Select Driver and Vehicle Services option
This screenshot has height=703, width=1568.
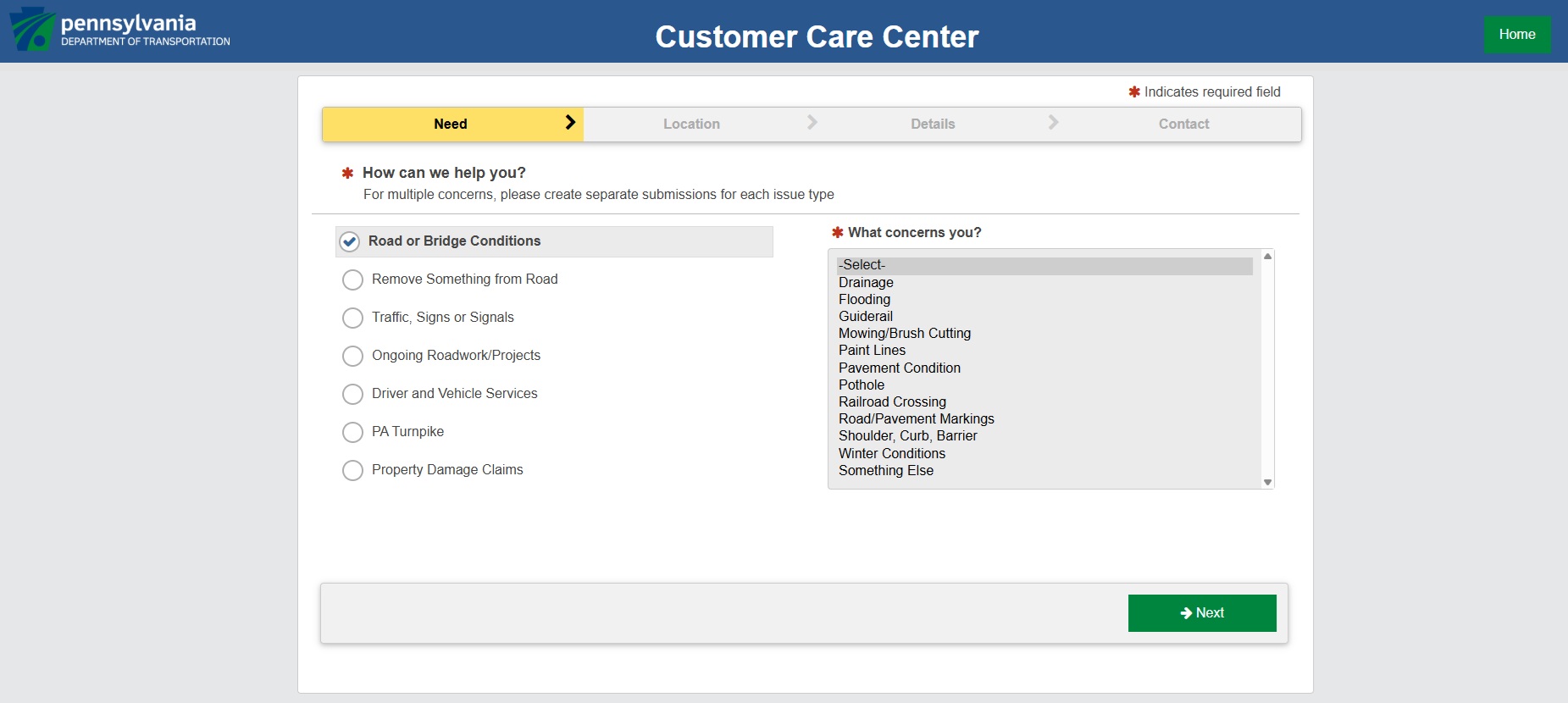(352, 394)
